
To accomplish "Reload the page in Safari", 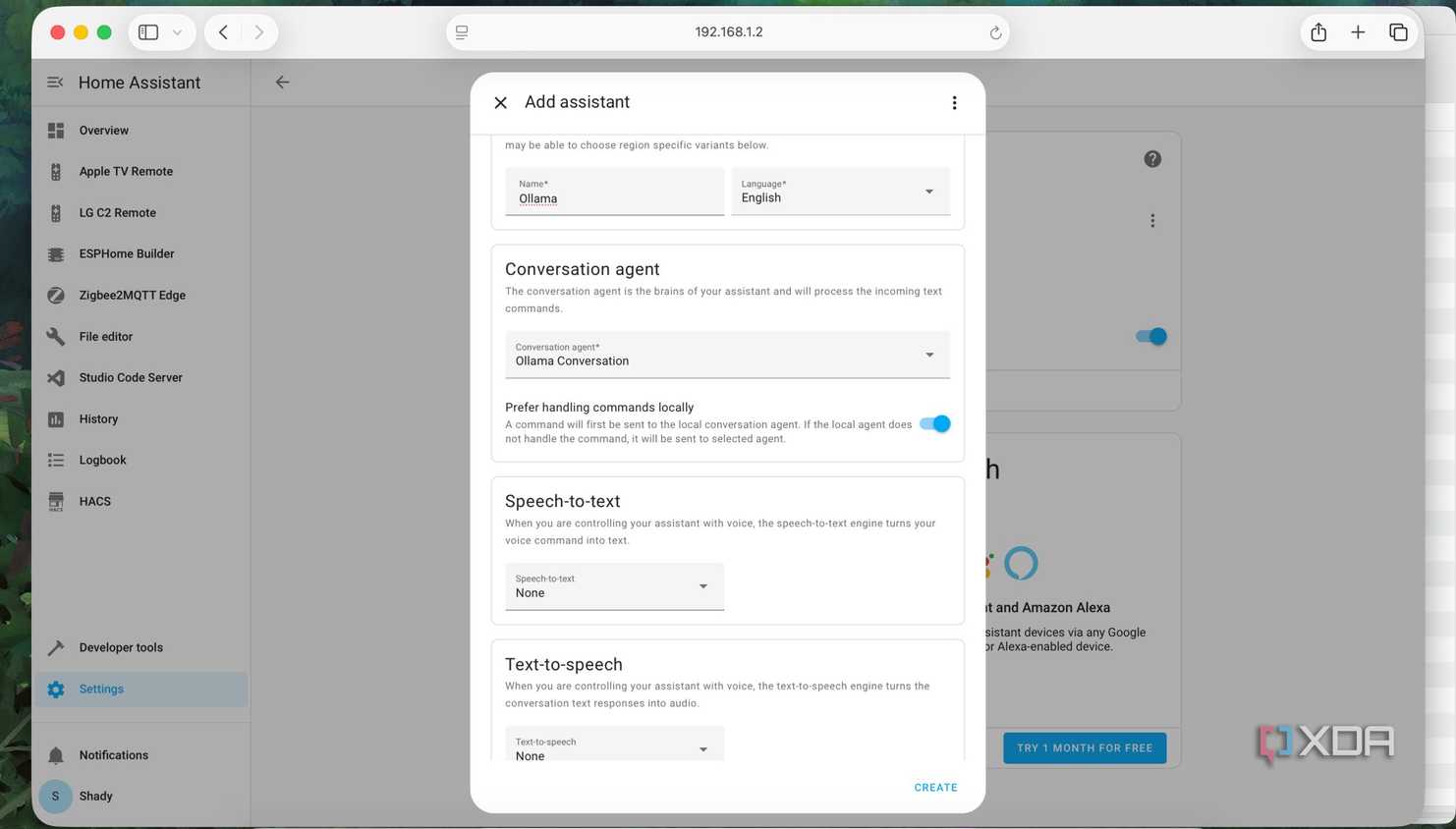I will coord(995,32).
